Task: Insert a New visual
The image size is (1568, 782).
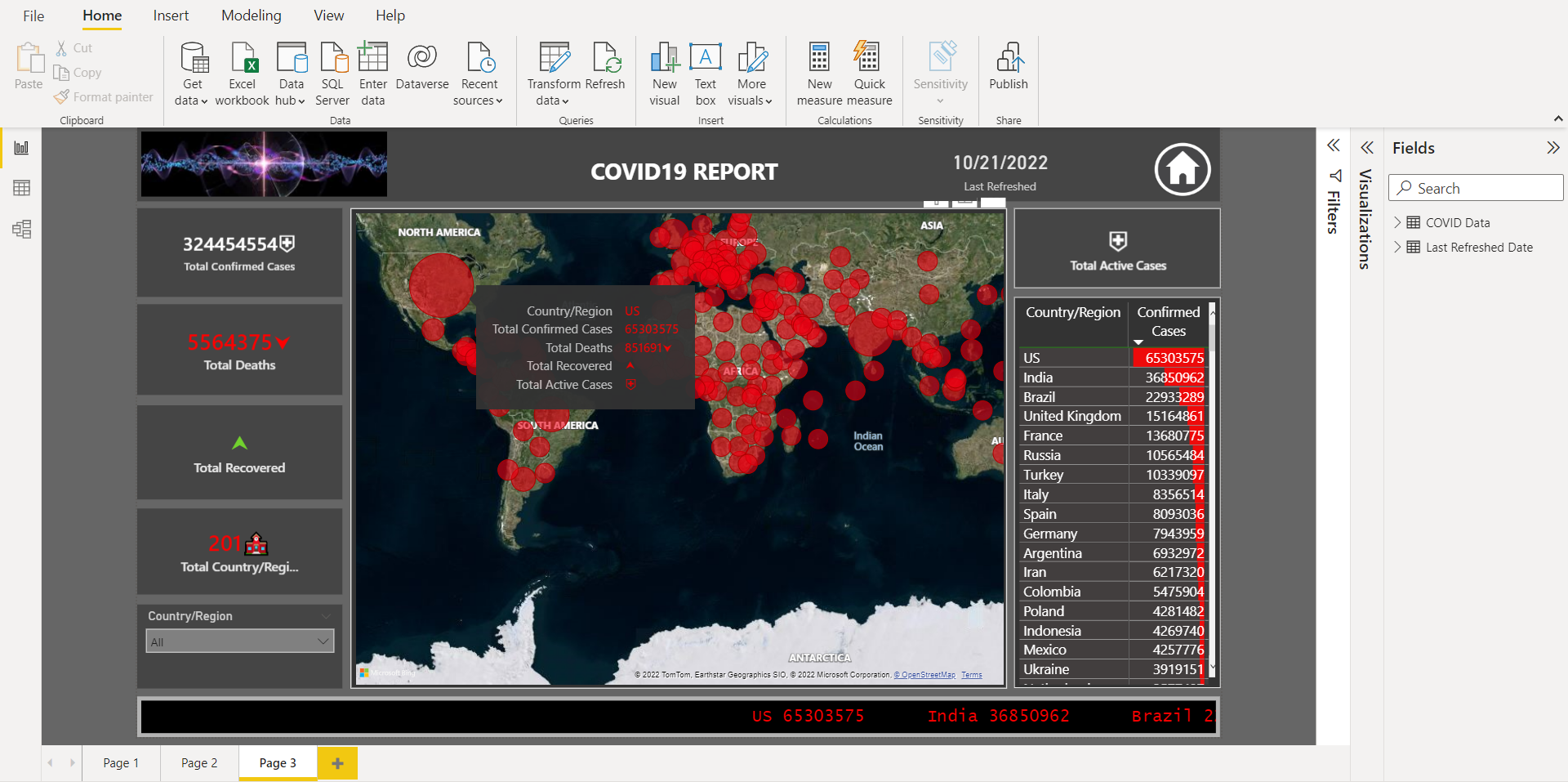Action: (665, 74)
